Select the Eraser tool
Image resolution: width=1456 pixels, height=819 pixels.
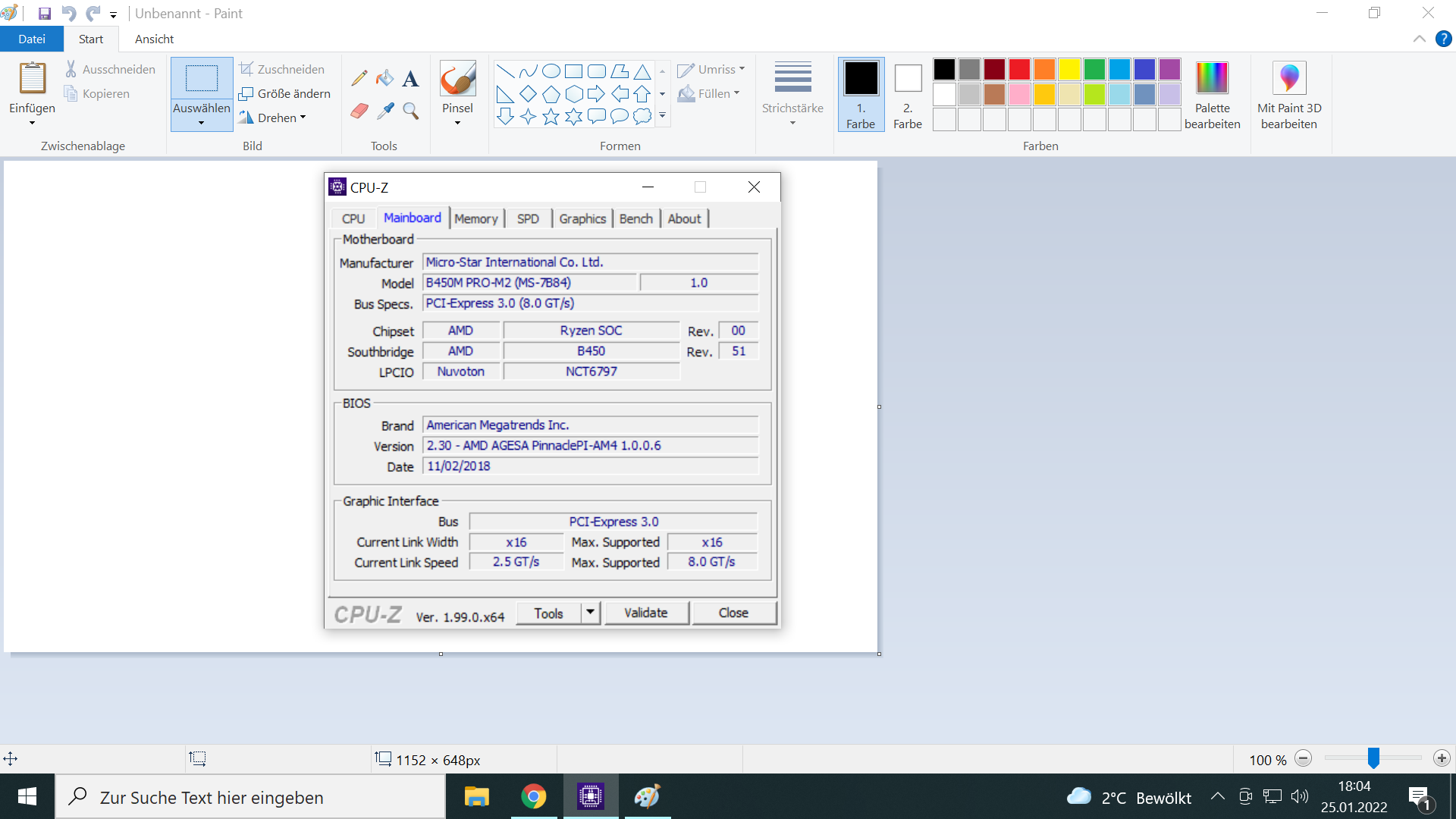pyautogui.click(x=359, y=111)
